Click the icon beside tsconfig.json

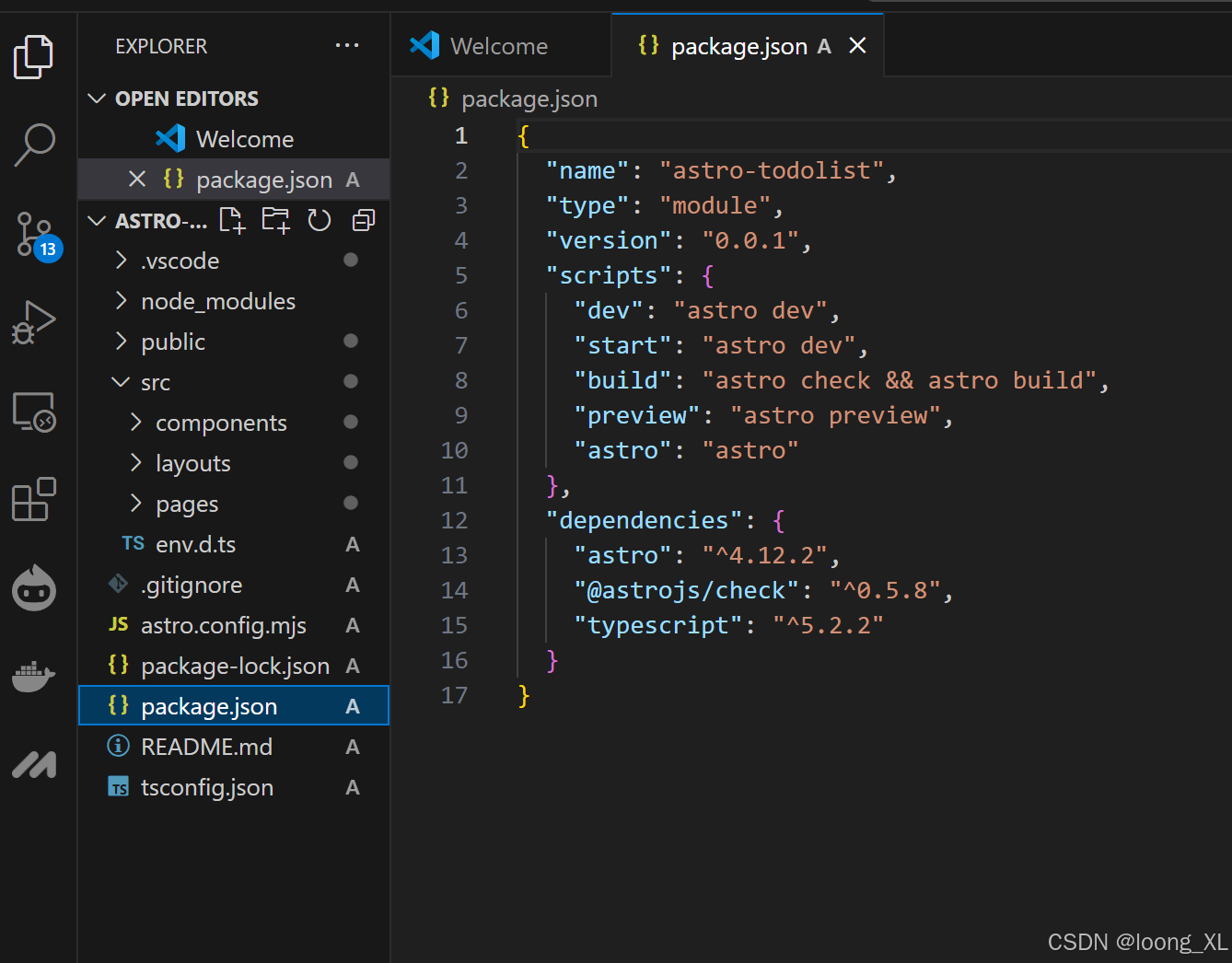119,787
